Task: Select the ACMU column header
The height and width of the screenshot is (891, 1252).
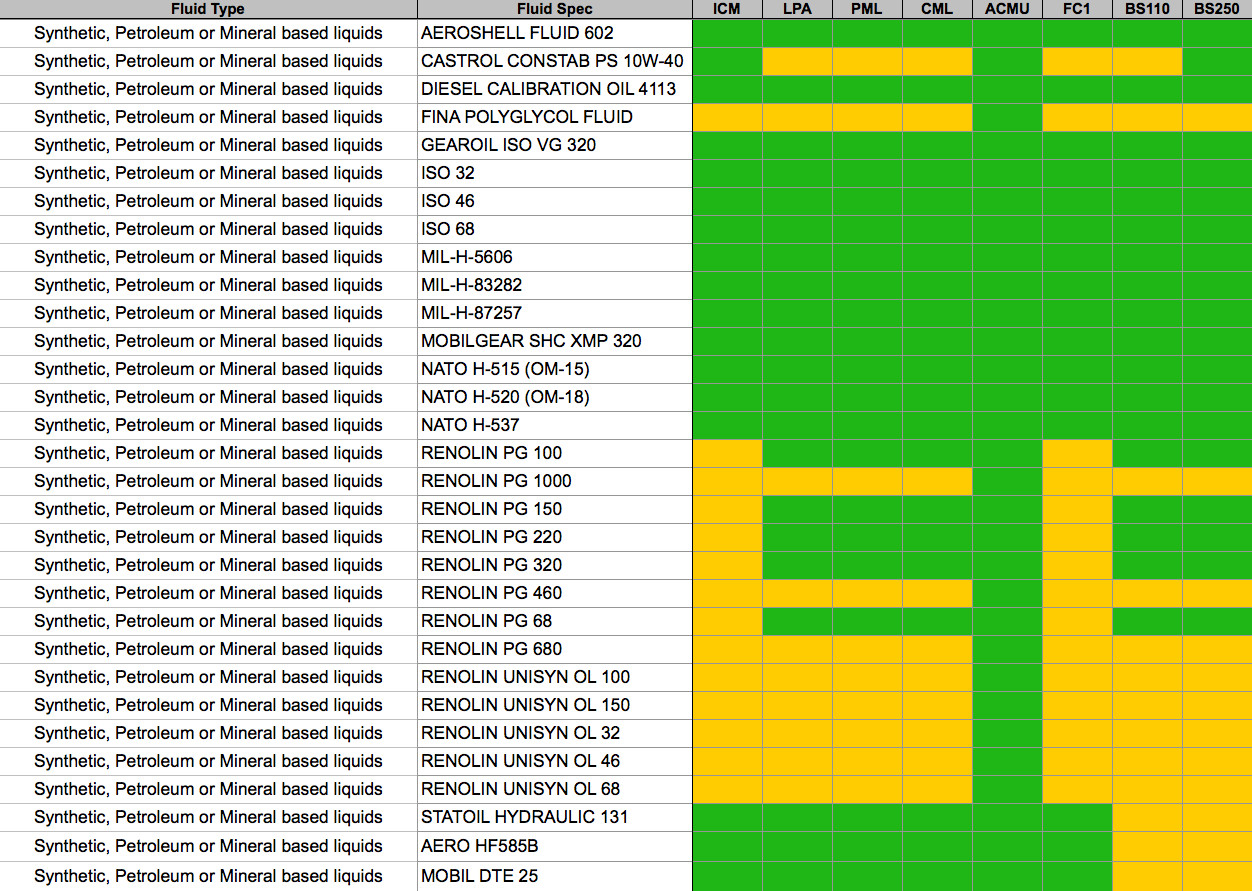Action: (x=1007, y=9)
